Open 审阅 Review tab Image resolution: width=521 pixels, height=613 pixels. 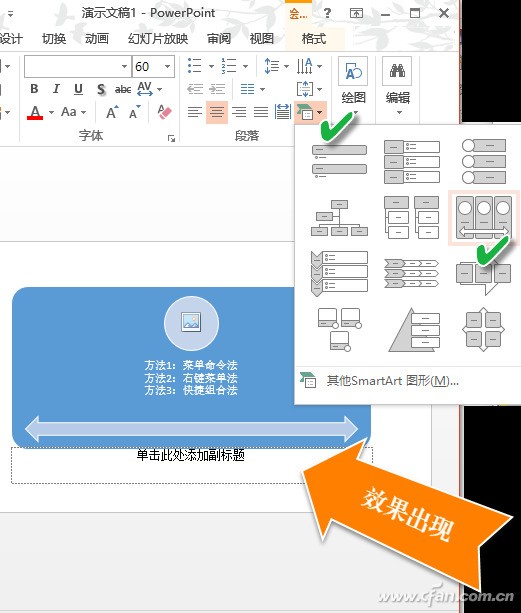219,39
